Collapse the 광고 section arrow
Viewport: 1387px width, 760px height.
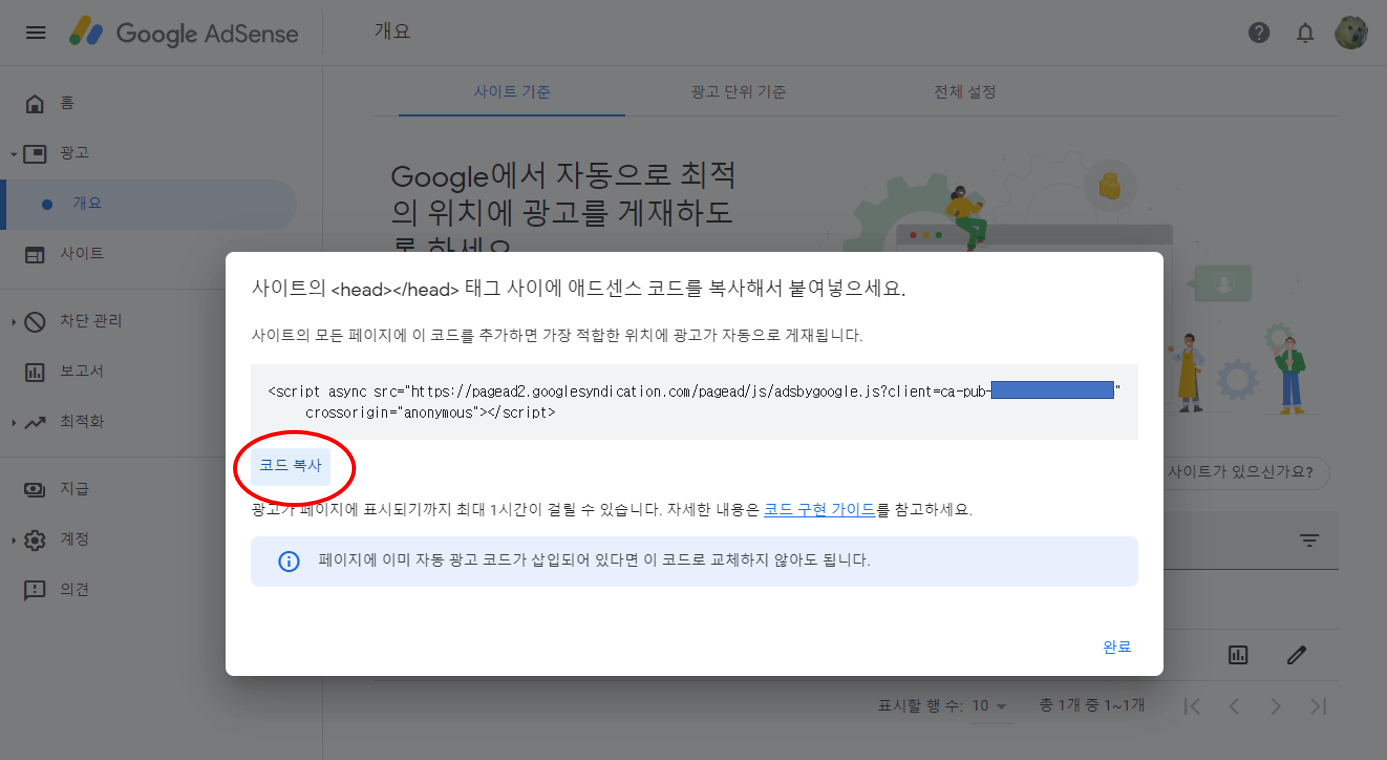coord(13,154)
